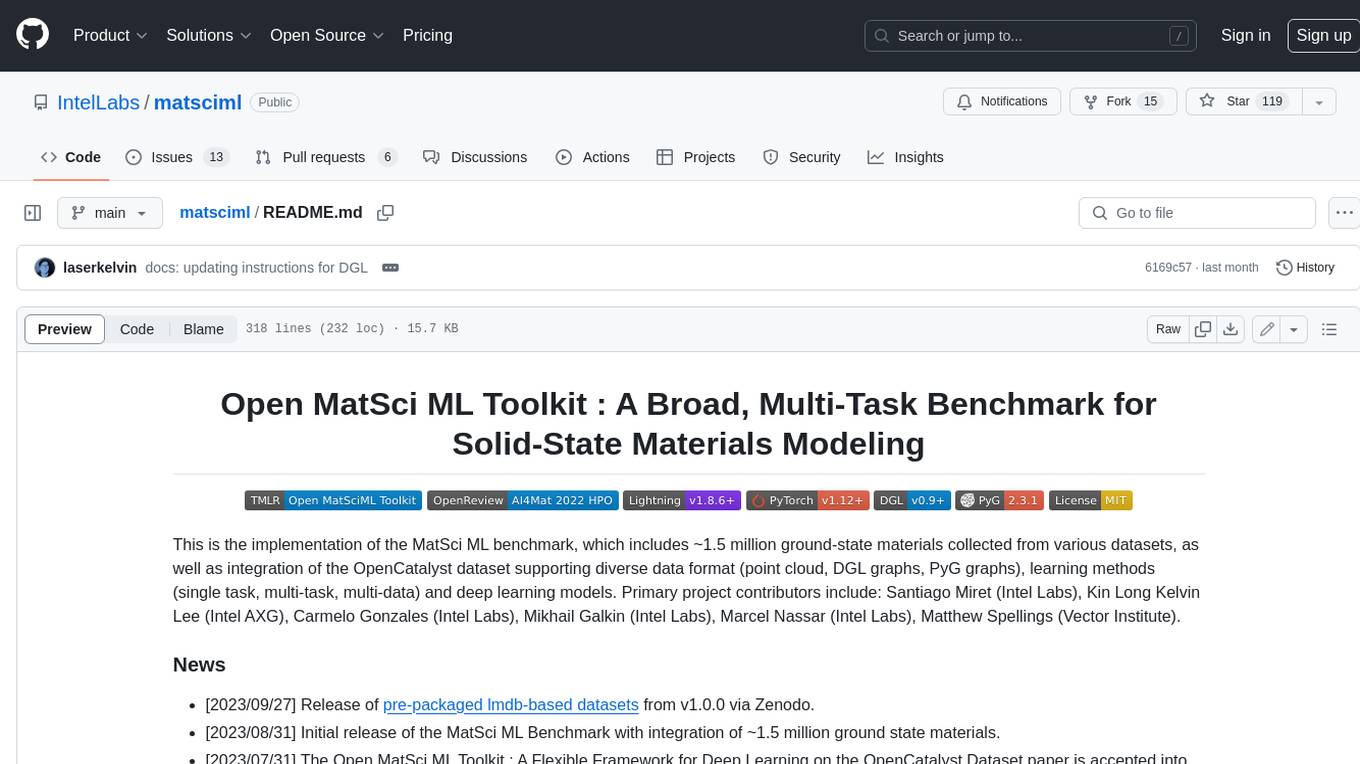
Task: Switch to the Code tab
Action: (x=71, y=157)
